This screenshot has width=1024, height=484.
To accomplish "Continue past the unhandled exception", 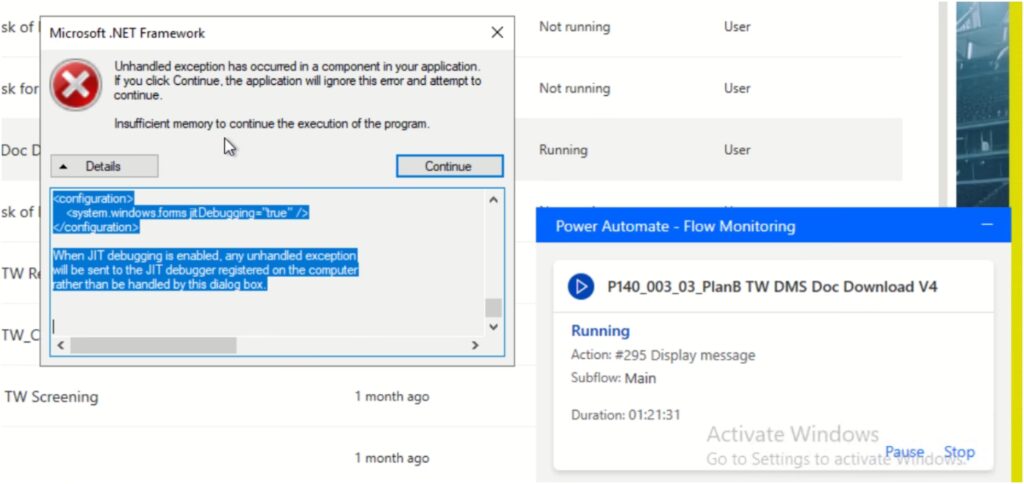I will (449, 166).
